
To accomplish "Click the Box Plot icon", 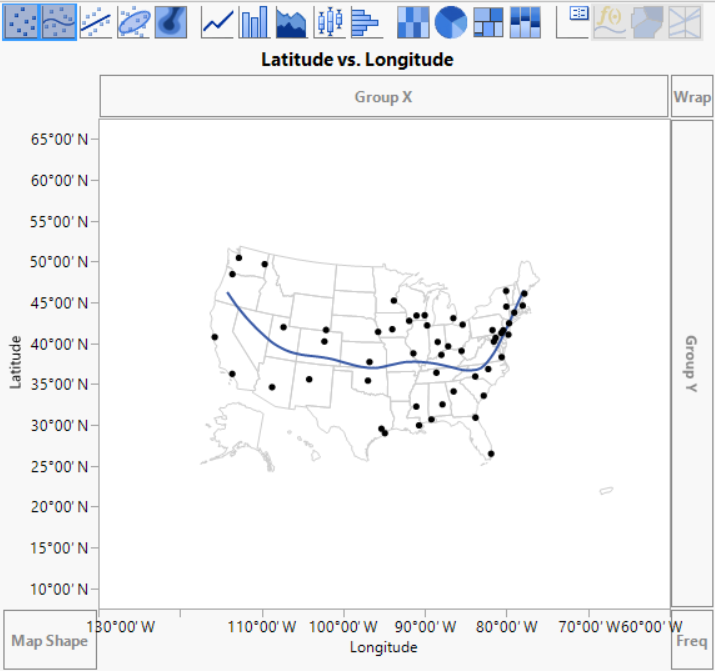I will coord(328,20).
